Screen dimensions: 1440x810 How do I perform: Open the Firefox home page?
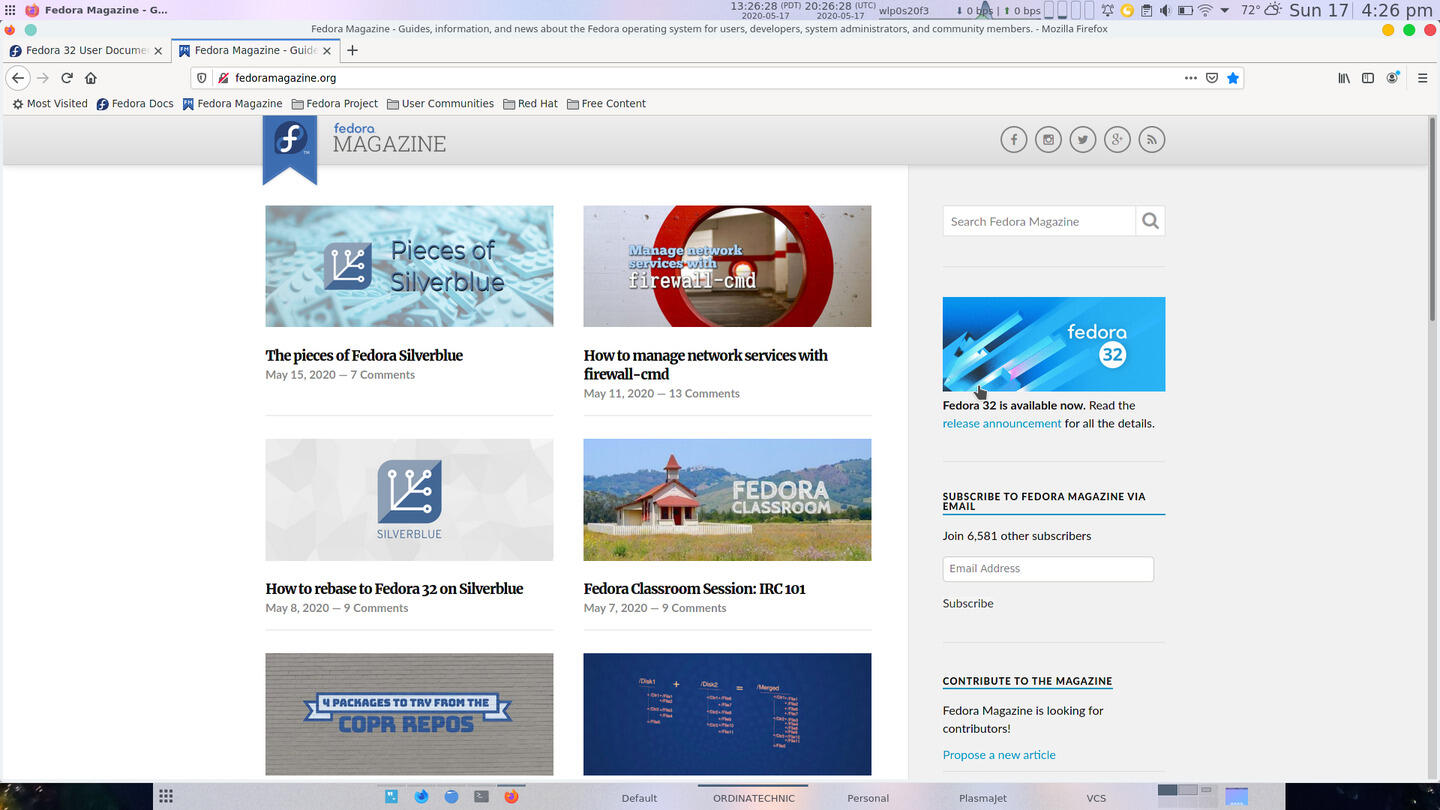click(91, 78)
